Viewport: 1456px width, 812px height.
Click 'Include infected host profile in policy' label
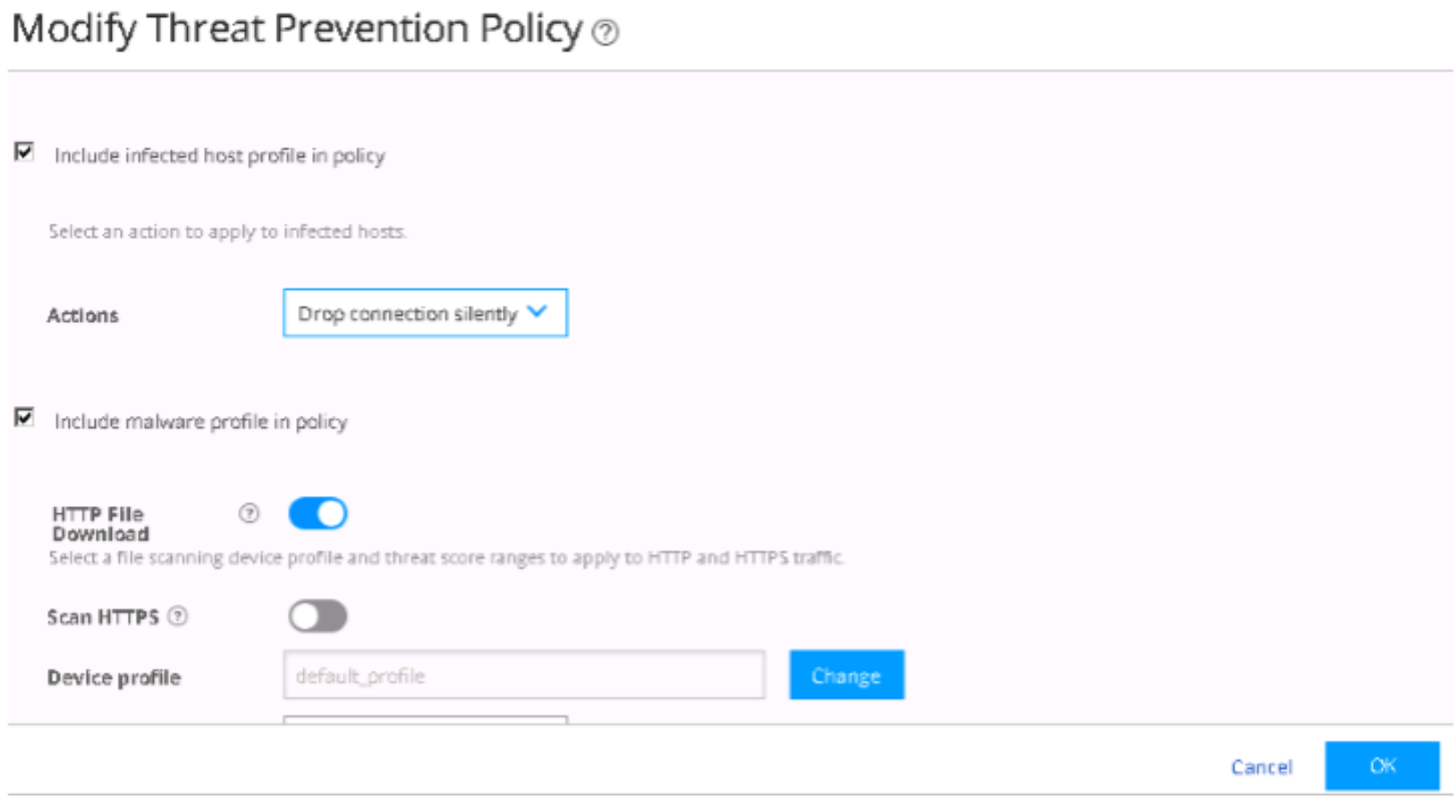219,156
